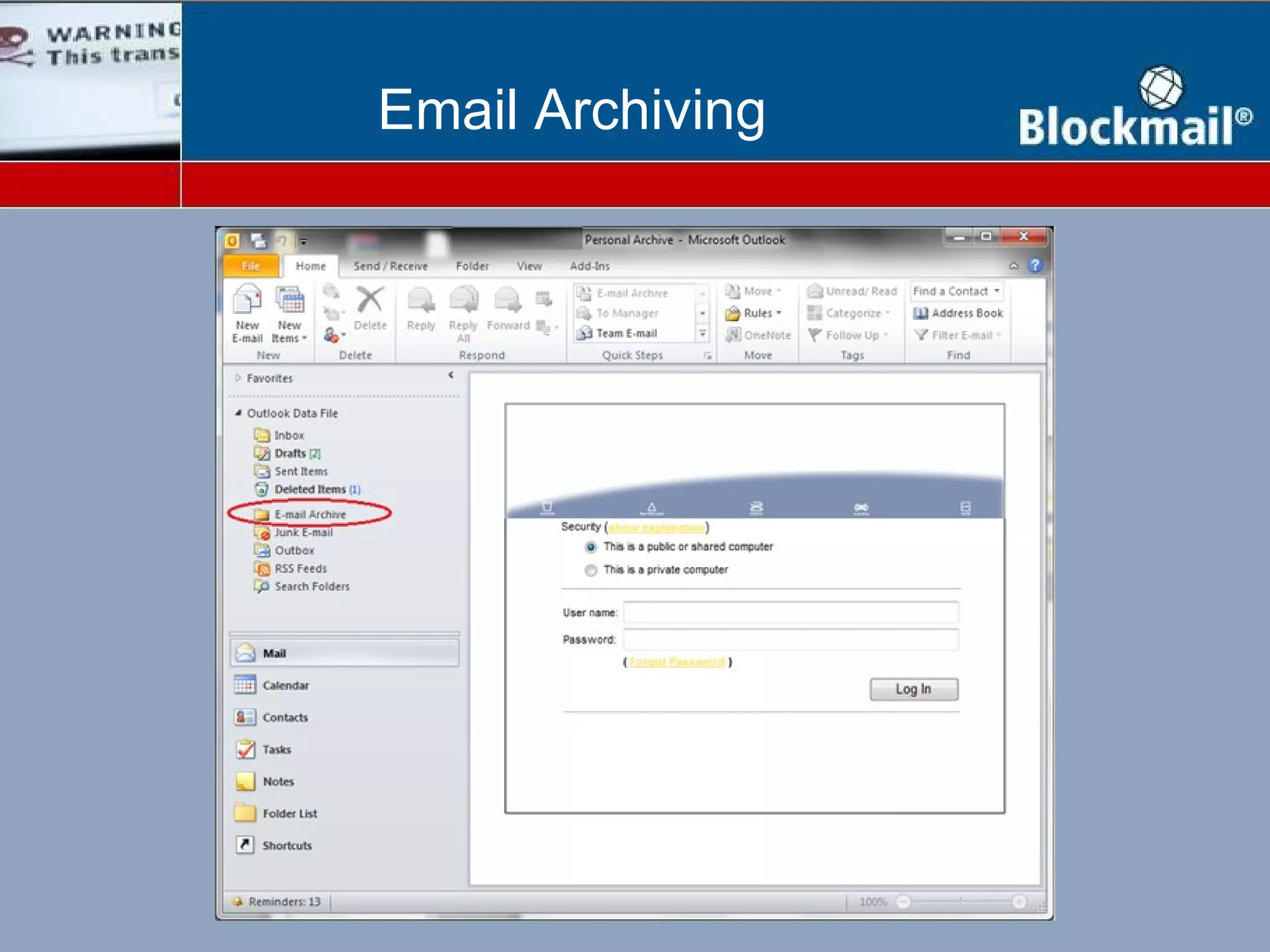This screenshot has width=1270, height=952.
Task: Click the Undo icon in quick access toolbar
Action: [282, 240]
